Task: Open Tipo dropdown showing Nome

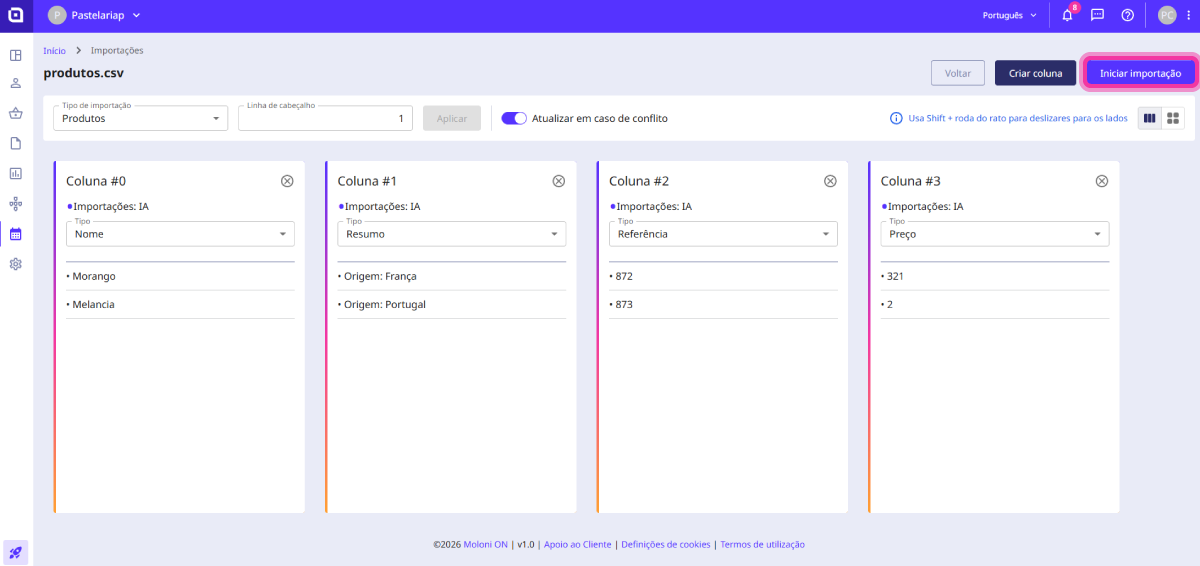Action: 180,234
